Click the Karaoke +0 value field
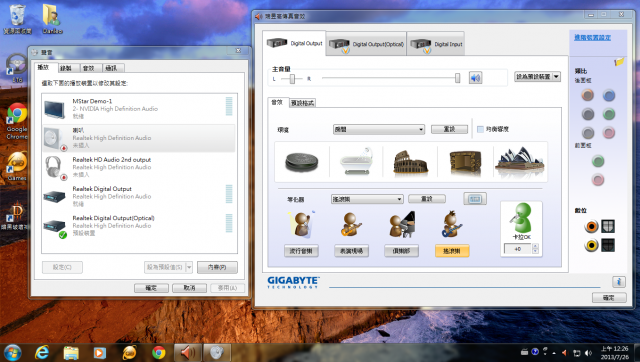This screenshot has height=362, width=640. [518, 249]
